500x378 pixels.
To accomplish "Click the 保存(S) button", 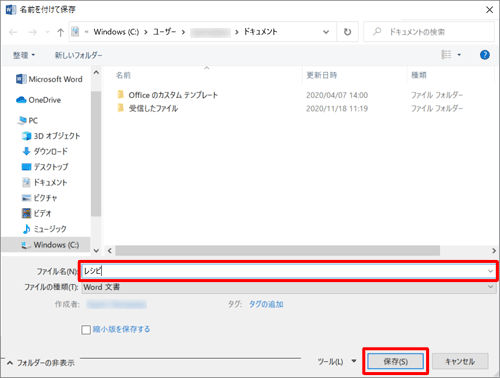I will click(395, 362).
